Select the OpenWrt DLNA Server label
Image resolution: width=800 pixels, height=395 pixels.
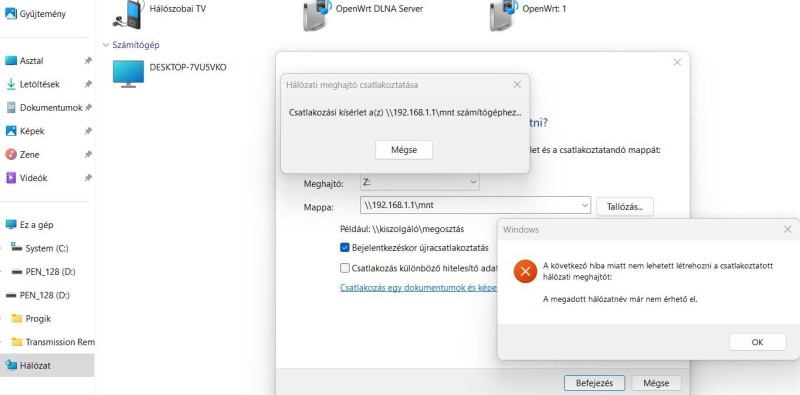pyautogui.click(x=379, y=9)
